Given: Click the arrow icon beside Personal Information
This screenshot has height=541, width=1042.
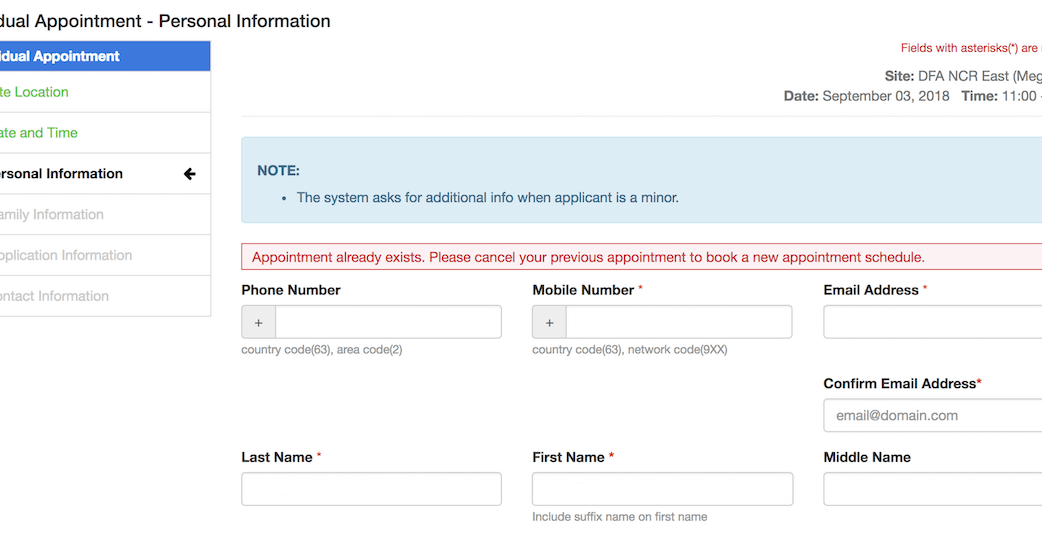Looking at the screenshot, I should (x=189, y=174).
